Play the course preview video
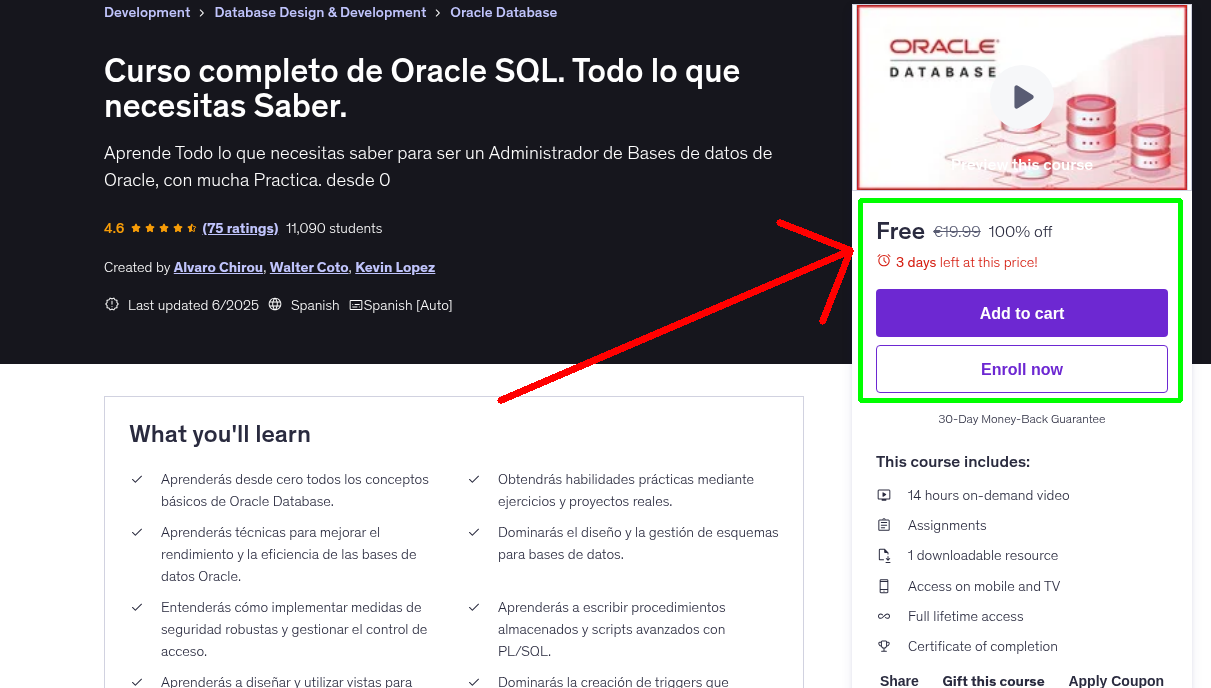The width and height of the screenshot is (1211, 688). [x=1021, y=96]
